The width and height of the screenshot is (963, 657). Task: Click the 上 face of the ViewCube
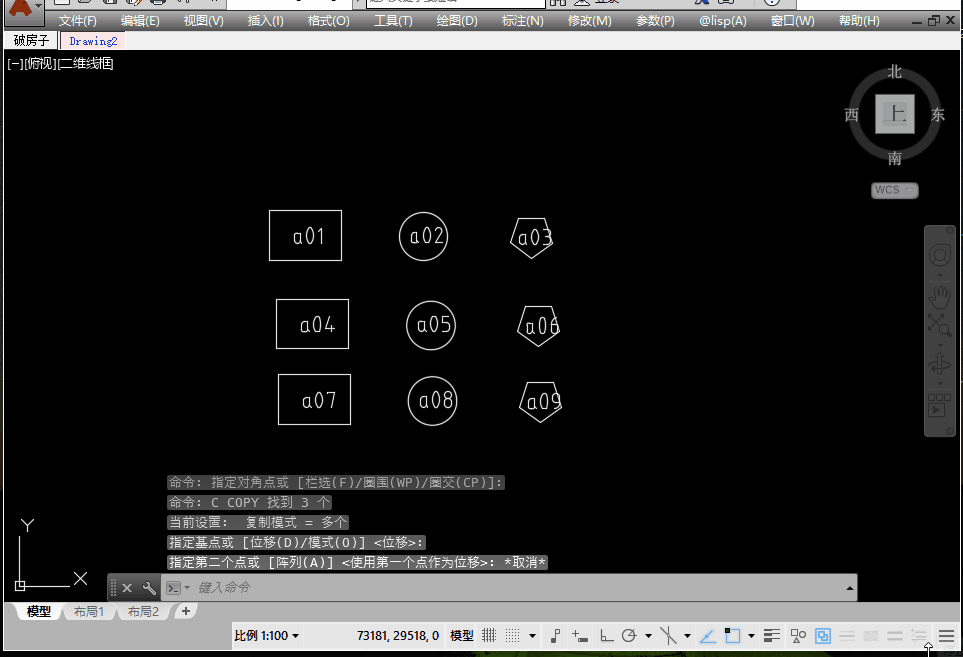[894, 114]
